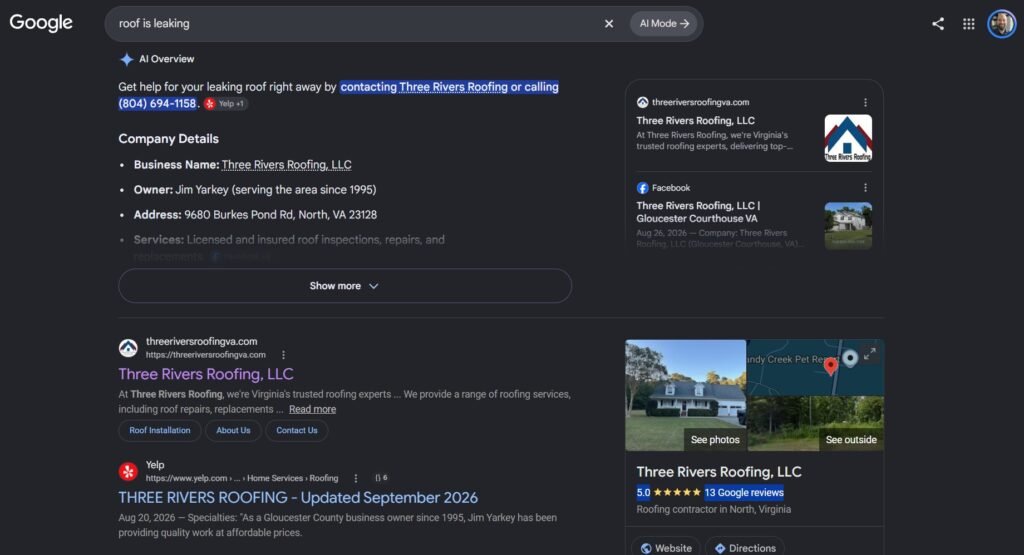1024x555 pixels.
Task: Open the purple 'Three Rivers Roofing, LLC' result title
Action: pyautogui.click(x=206, y=374)
